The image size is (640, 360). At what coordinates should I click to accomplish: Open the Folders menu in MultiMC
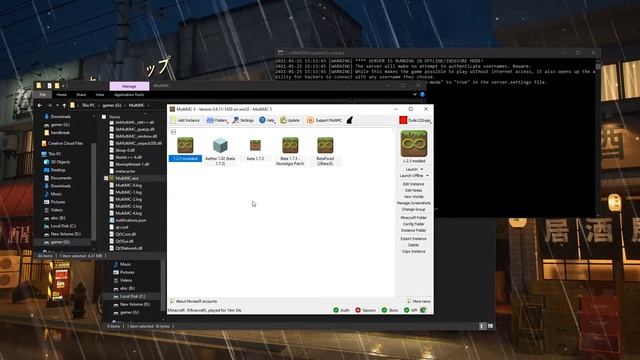click(217, 120)
